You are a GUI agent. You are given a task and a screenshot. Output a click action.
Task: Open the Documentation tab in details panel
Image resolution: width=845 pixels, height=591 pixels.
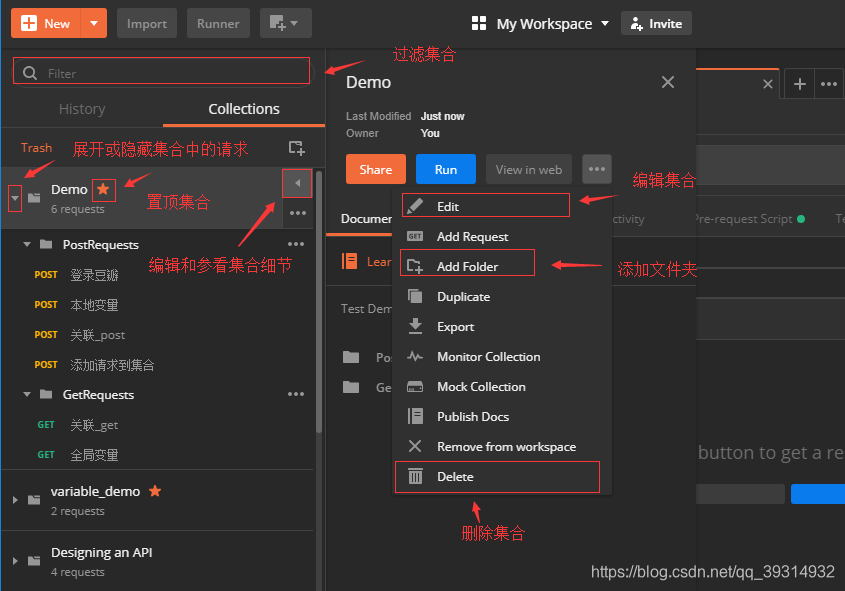tap(366, 219)
